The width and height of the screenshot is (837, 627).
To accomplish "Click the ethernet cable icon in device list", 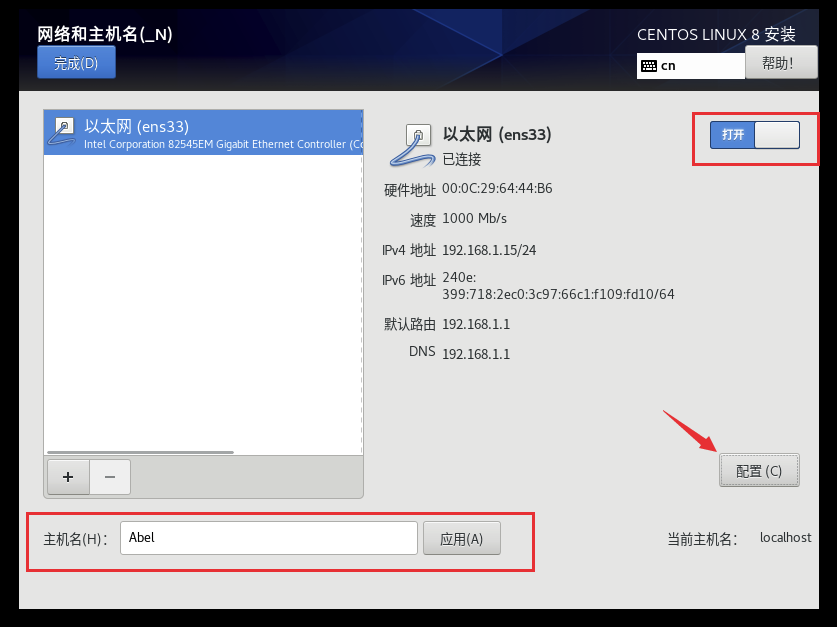I will click(61, 132).
